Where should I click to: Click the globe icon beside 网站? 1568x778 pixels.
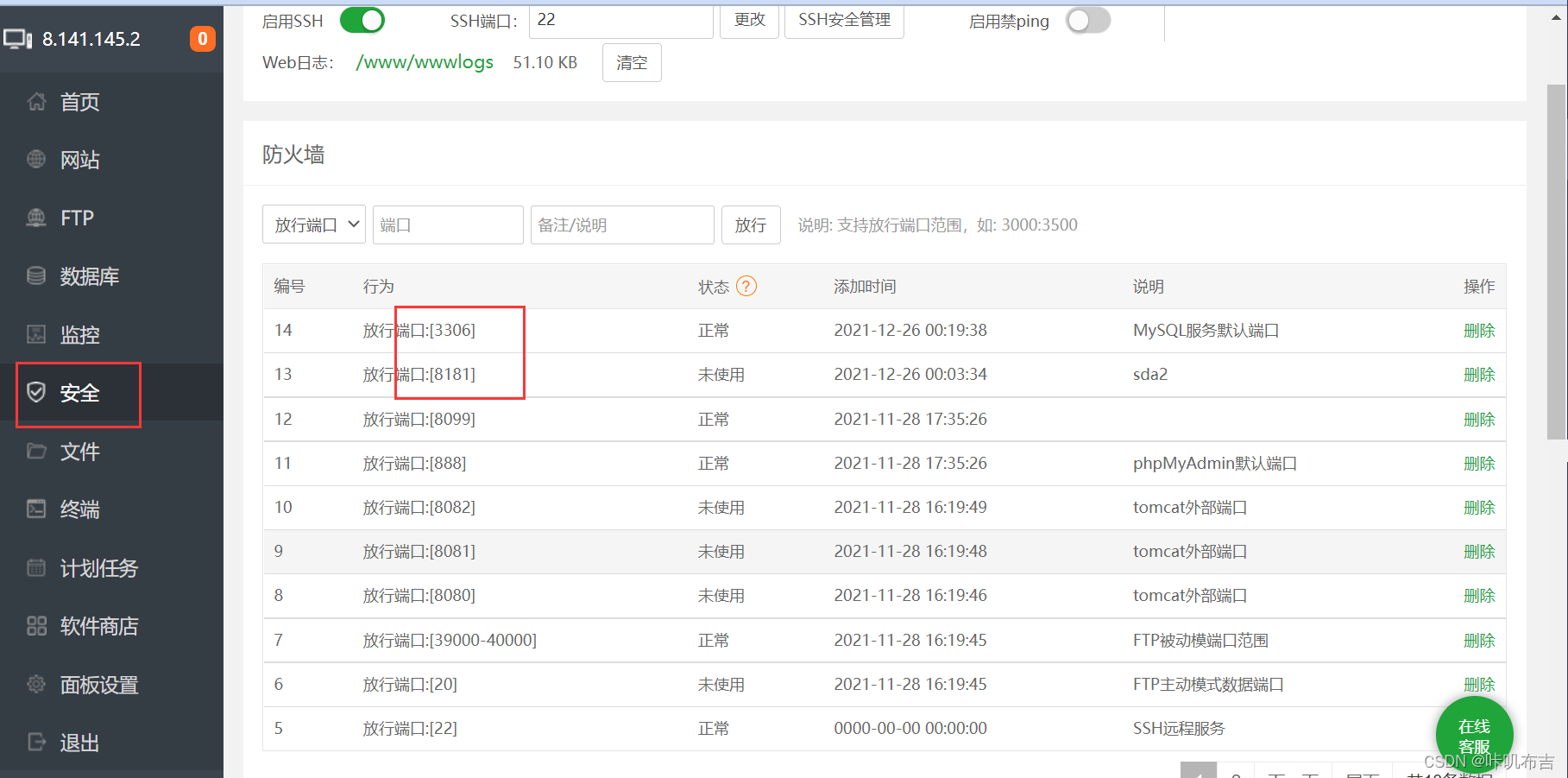pyautogui.click(x=36, y=160)
